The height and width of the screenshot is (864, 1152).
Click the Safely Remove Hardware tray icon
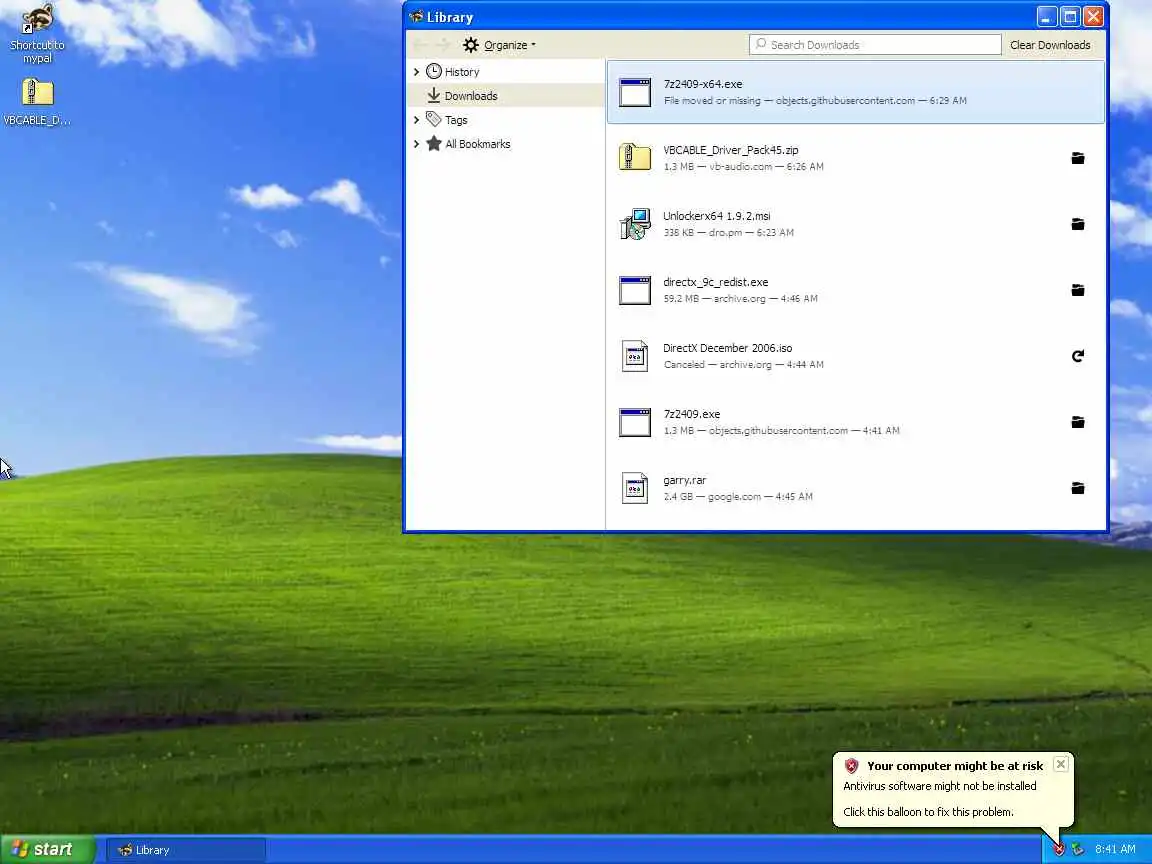click(x=1077, y=849)
